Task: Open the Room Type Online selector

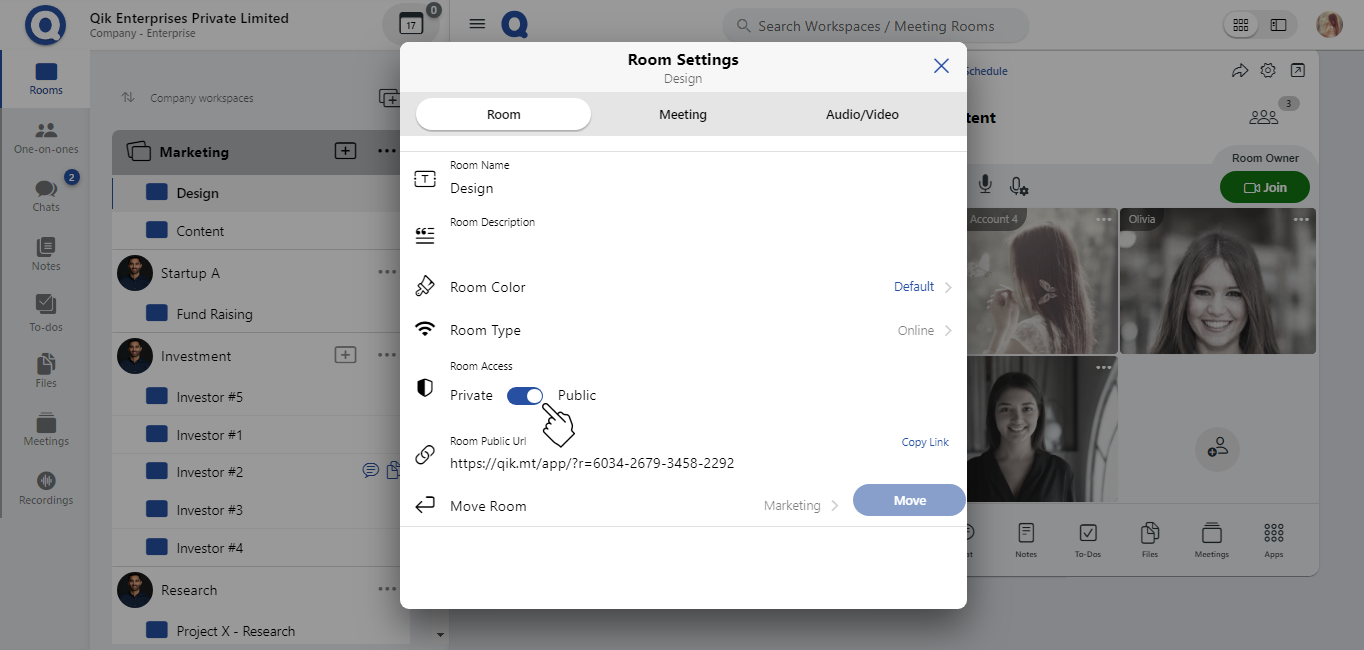Action: [924, 331]
